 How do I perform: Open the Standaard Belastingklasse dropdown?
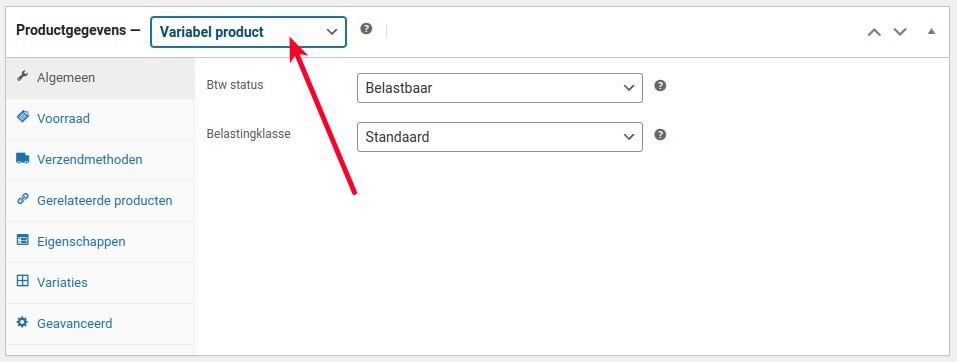click(500, 137)
